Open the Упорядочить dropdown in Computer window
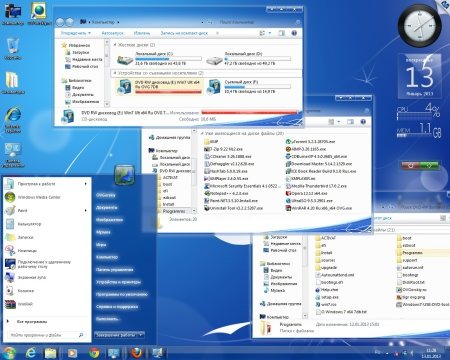Viewport: 450px width, 360px height. 76,33
